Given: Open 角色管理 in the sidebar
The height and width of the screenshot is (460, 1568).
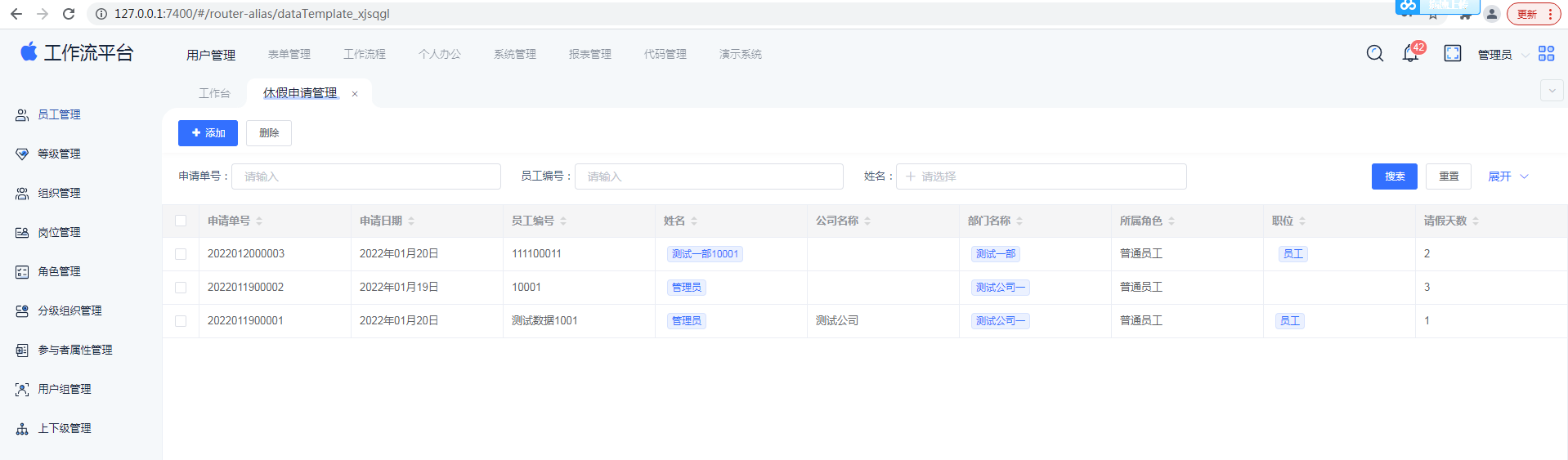Looking at the screenshot, I should pos(59,272).
